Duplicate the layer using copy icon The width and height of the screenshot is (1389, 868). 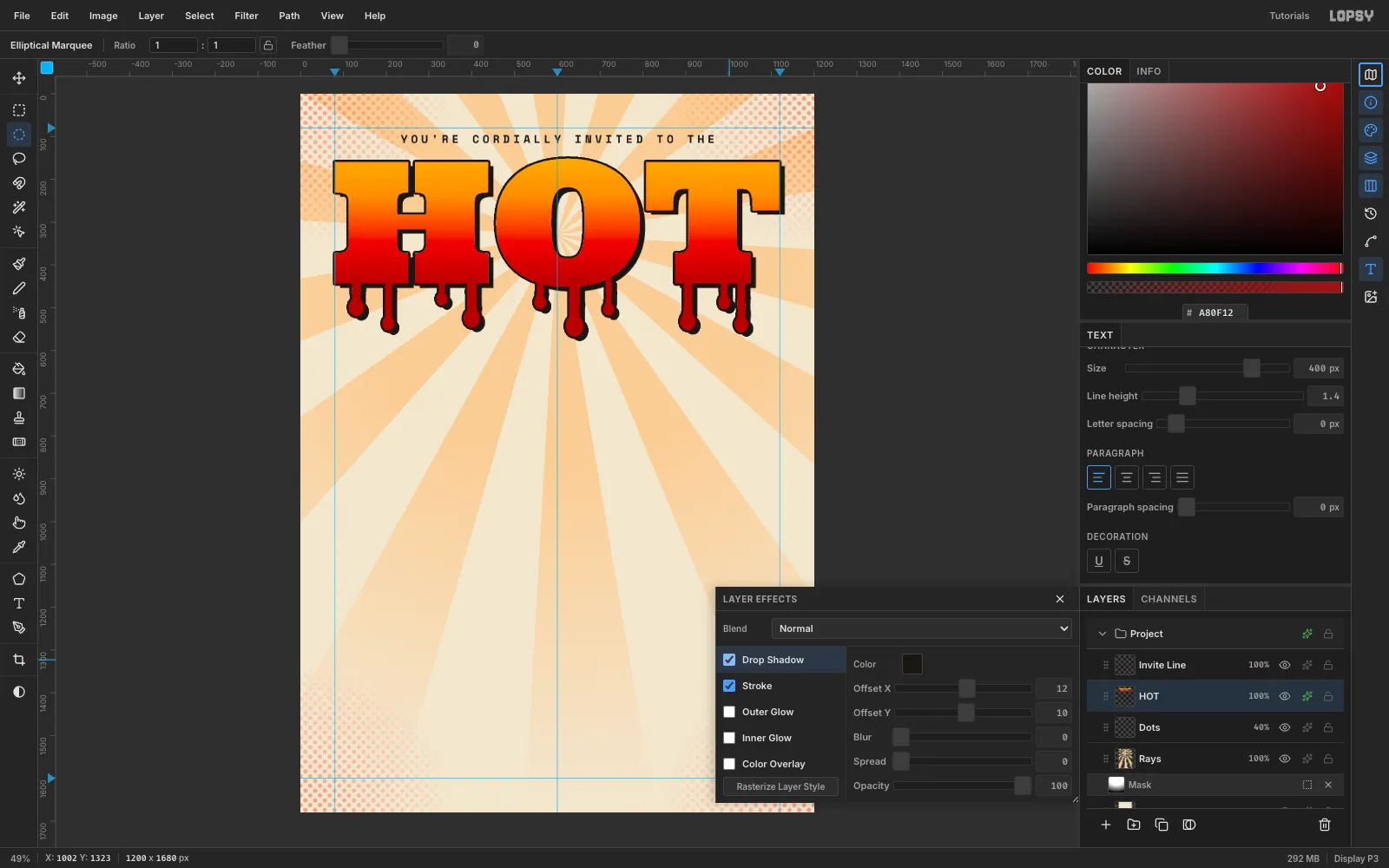click(x=1162, y=825)
